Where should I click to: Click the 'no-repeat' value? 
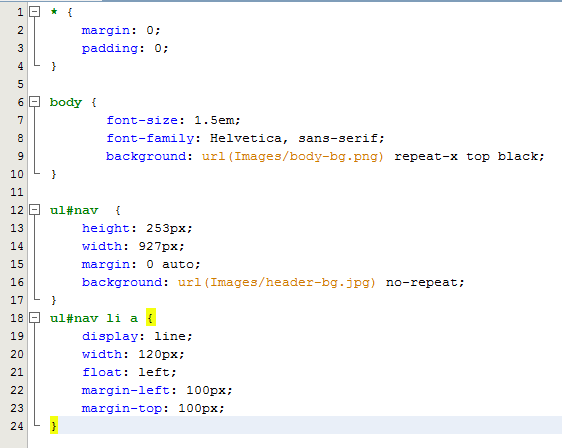click(x=422, y=282)
